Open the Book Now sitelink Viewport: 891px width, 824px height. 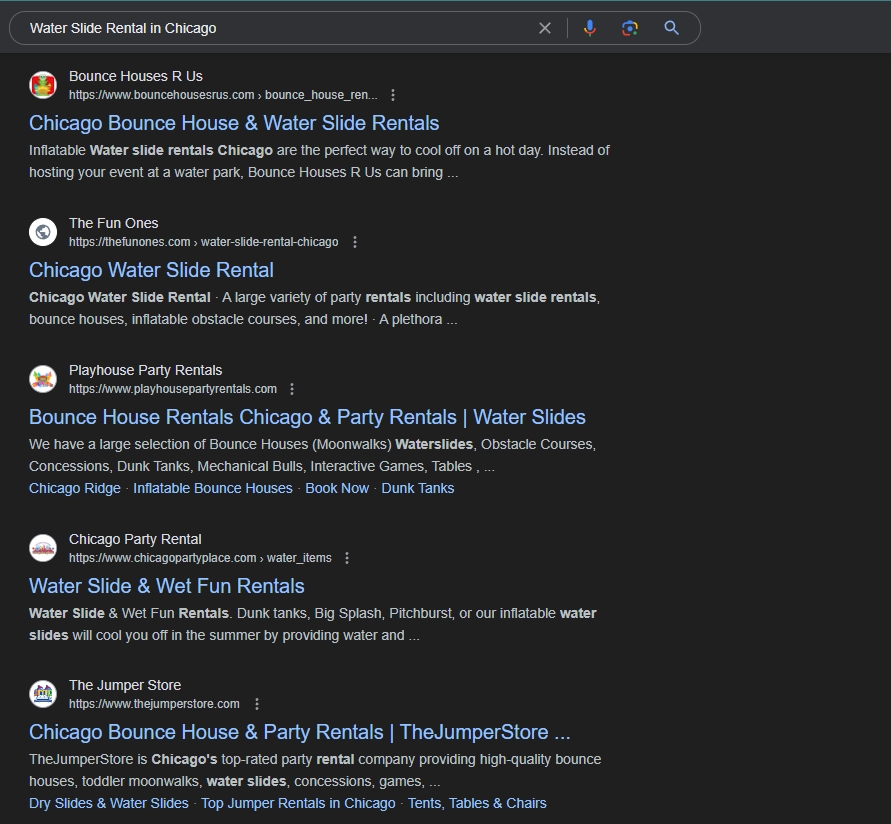coord(337,488)
